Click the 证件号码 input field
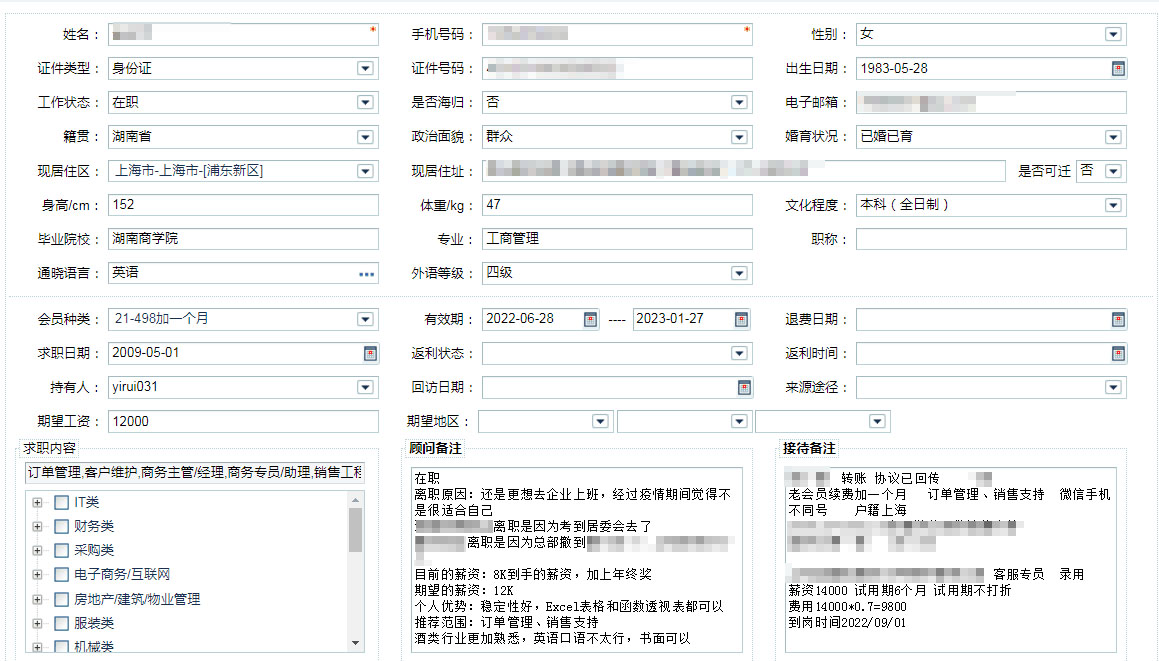1159x661 pixels. (x=617, y=69)
